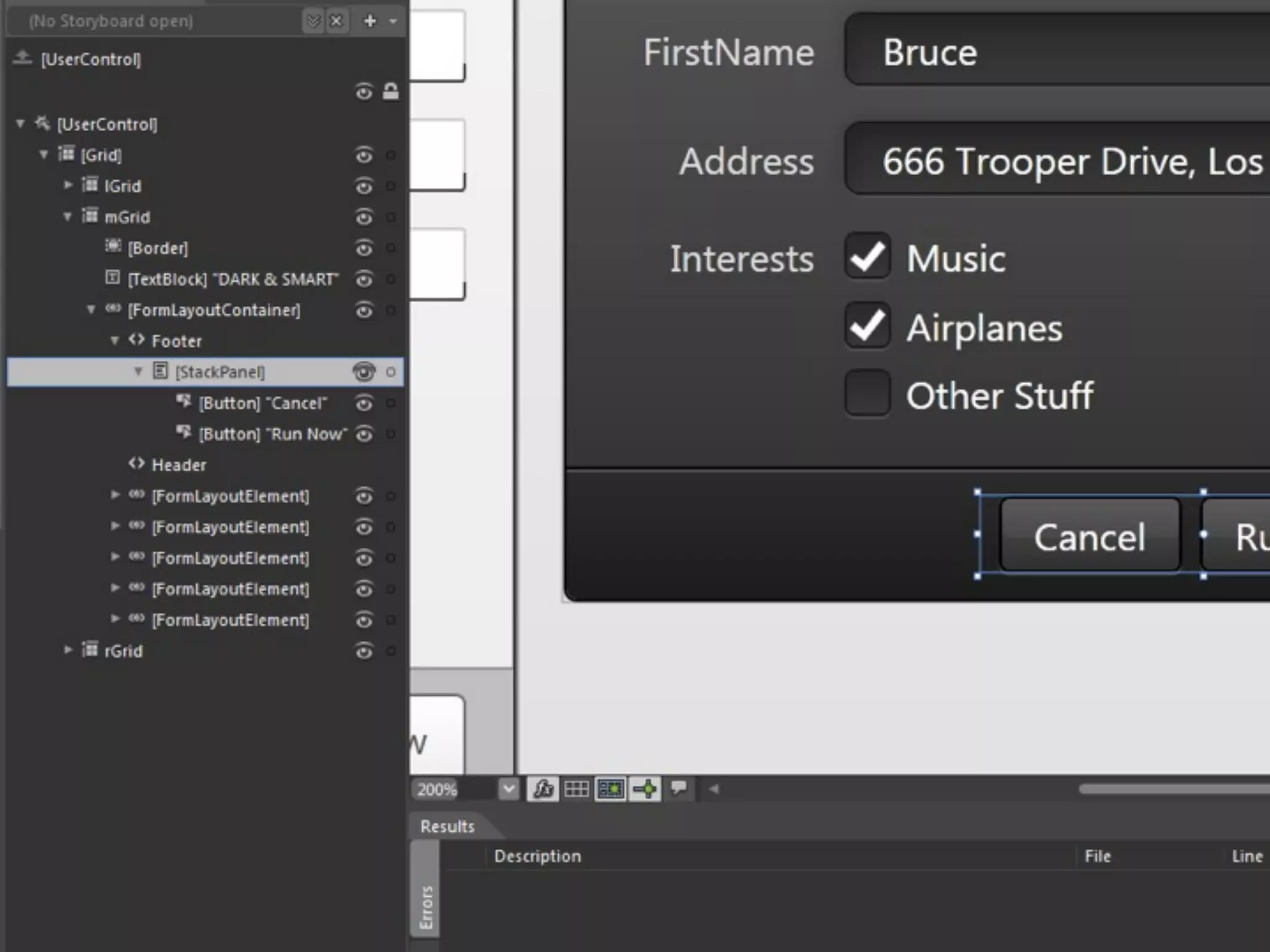1270x952 pixels.
Task: Click the return scope up-arrow icon
Action: 22,58
